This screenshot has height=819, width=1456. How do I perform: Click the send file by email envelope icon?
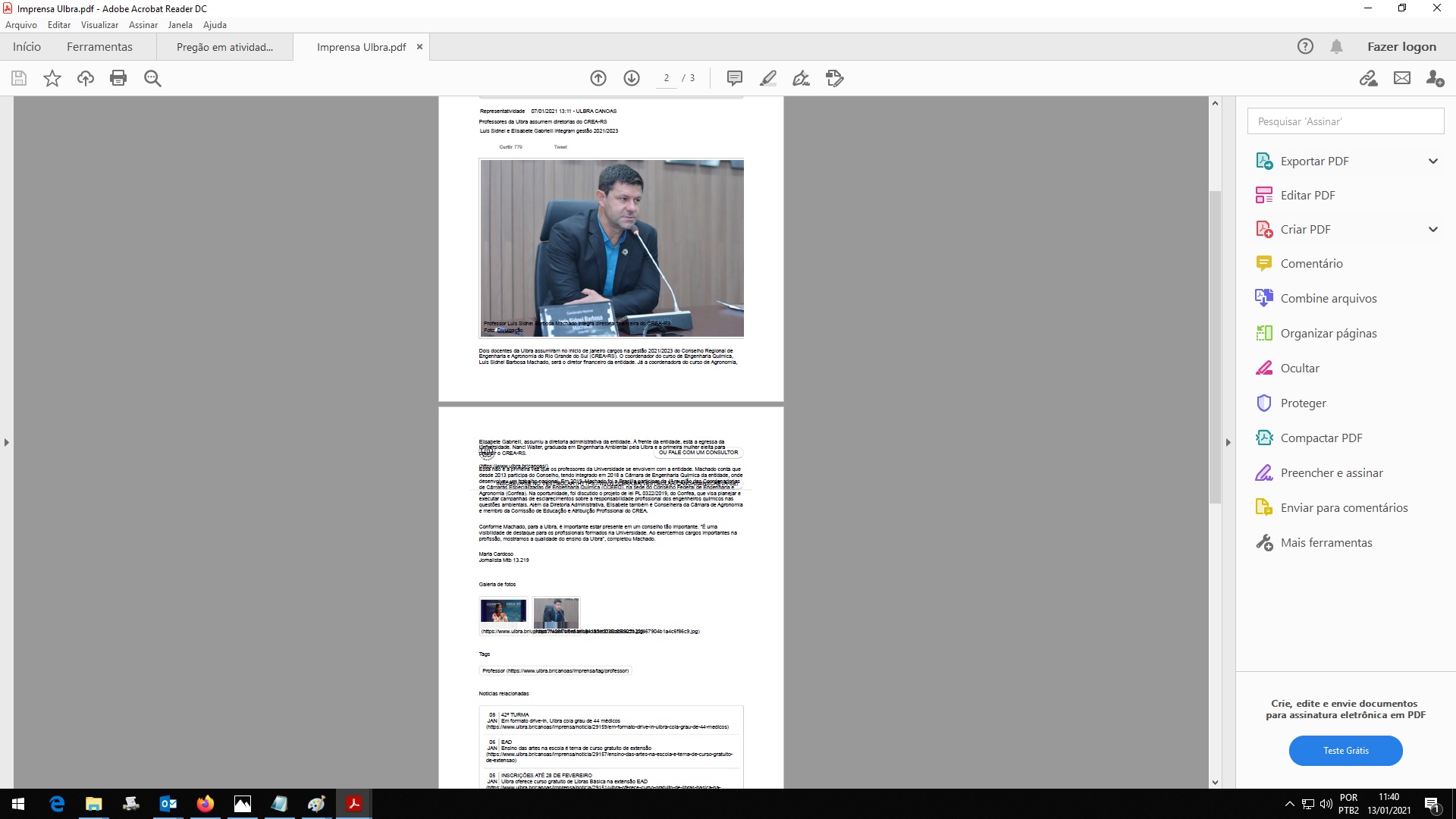[x=1402, y=78]
